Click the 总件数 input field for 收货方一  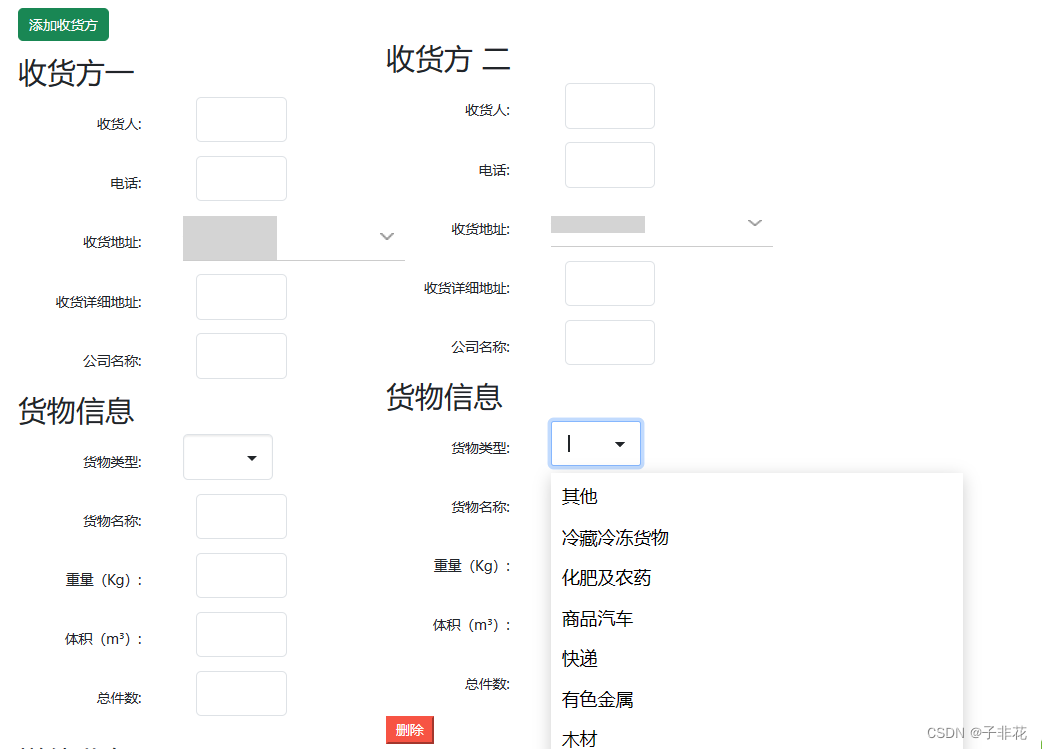(241, 693)
